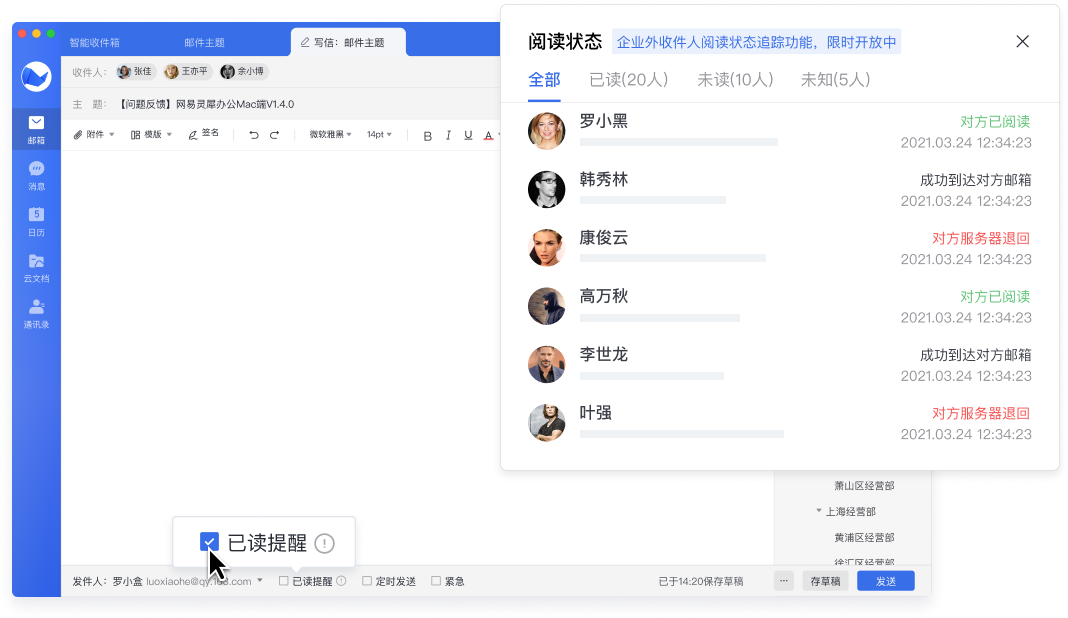Click the 存草稿 save draft button

pyautogui.click(x=825, y=581)
